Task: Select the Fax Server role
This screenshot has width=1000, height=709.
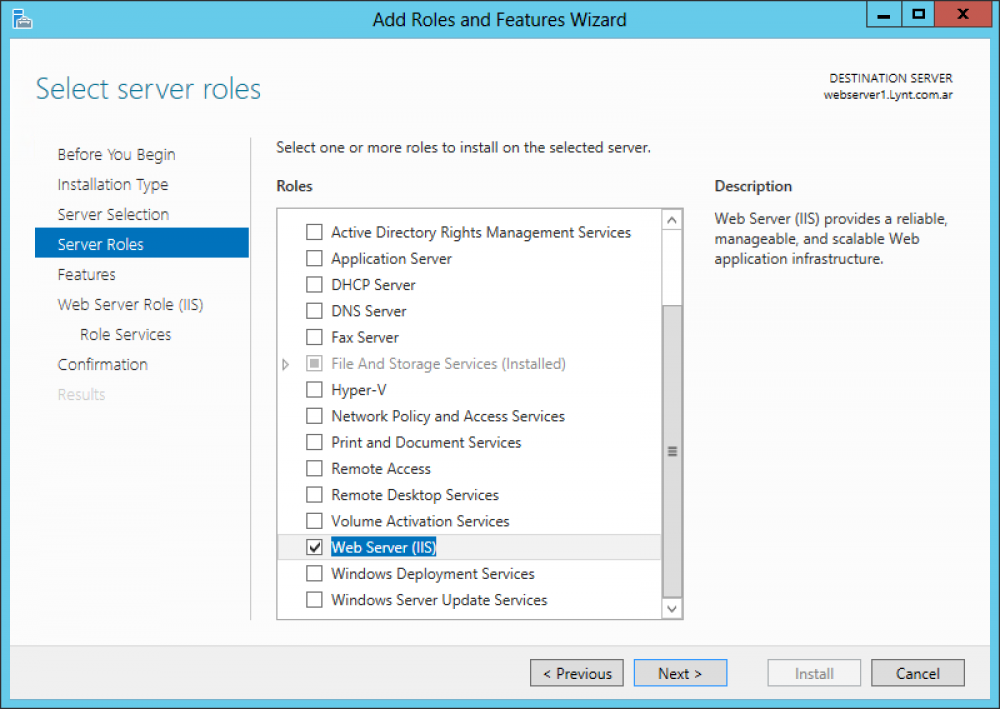Action: (x=314, y=337)
